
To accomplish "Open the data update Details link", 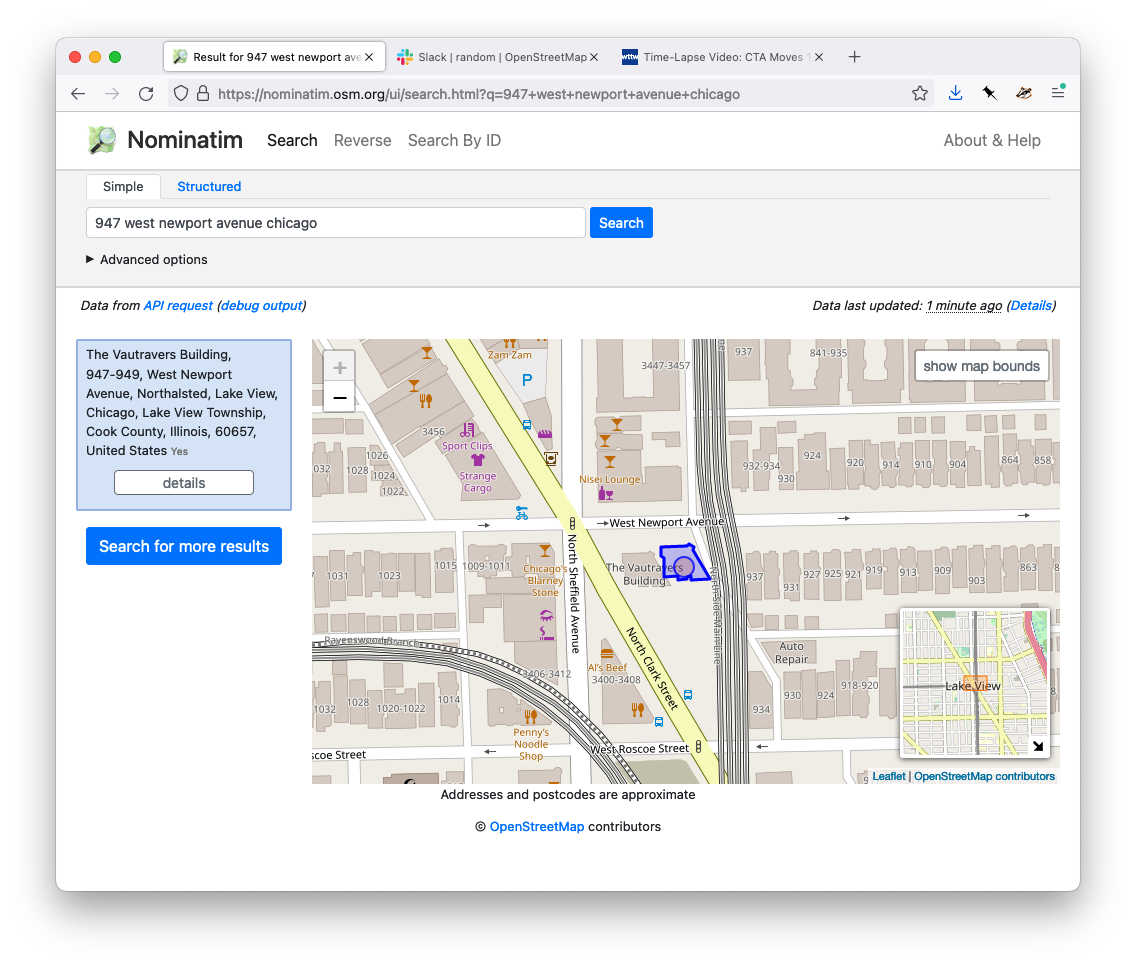I will pos(1031,306).
